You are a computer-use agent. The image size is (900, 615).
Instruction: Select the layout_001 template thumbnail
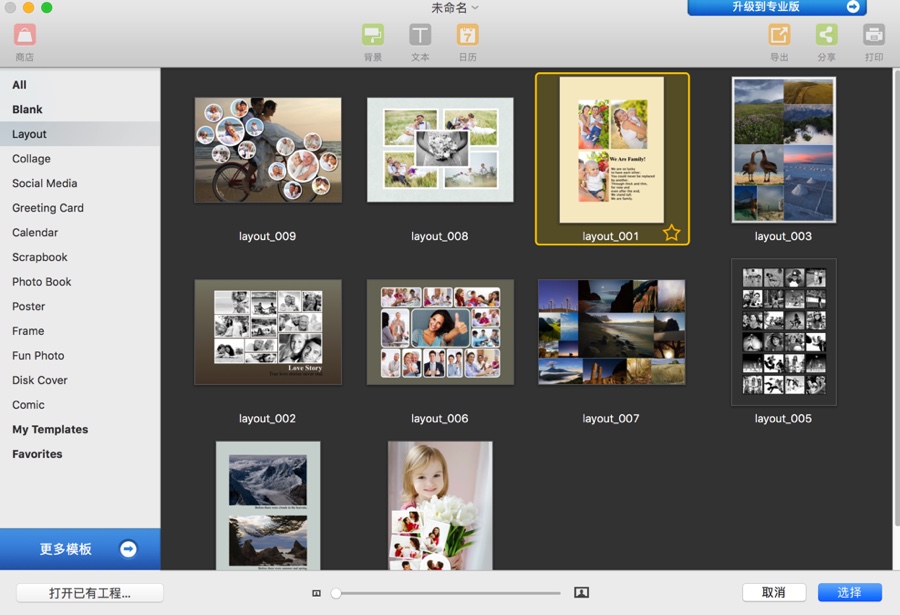(x=612, y=150)
